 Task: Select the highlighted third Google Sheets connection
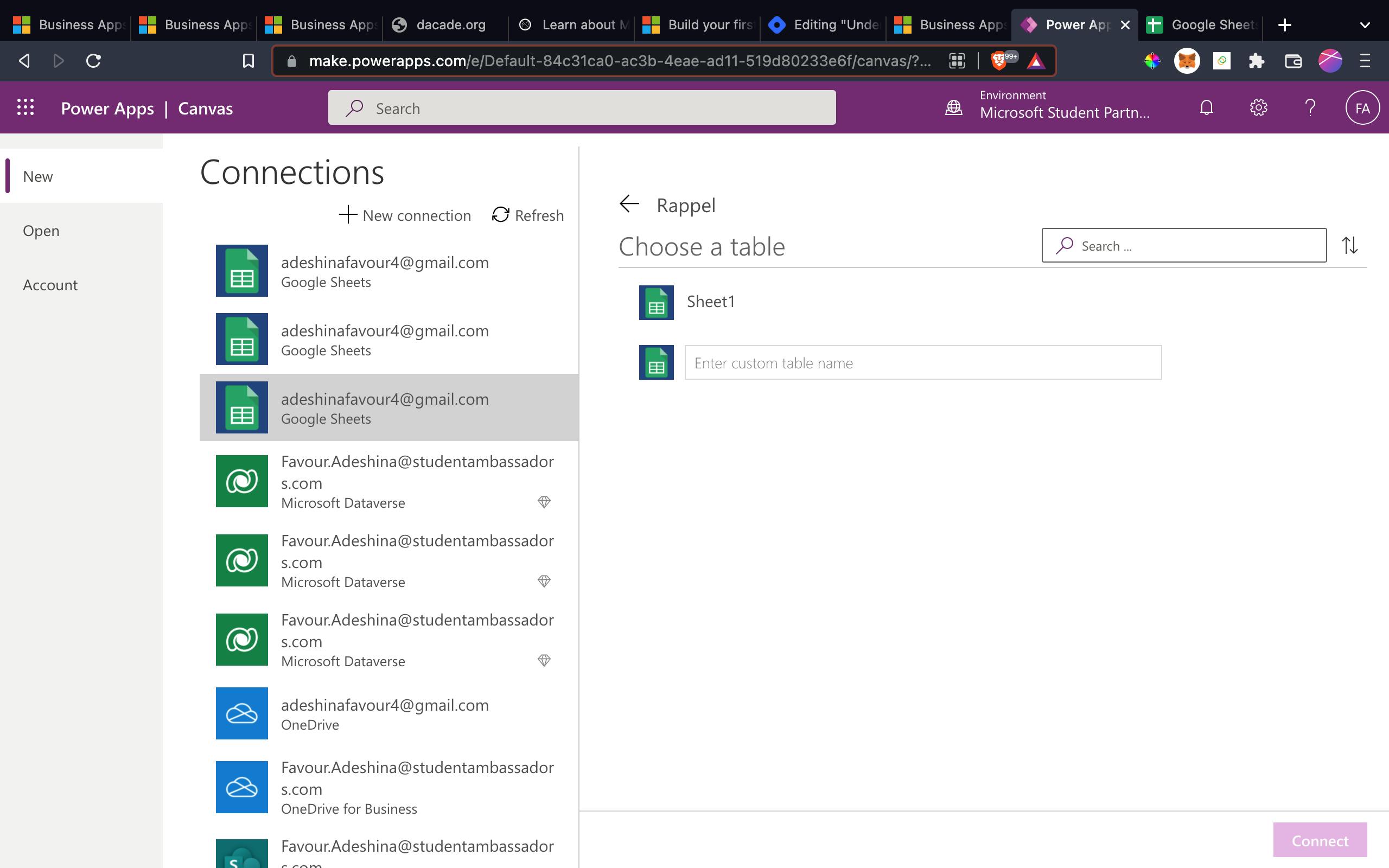point(389,407)
